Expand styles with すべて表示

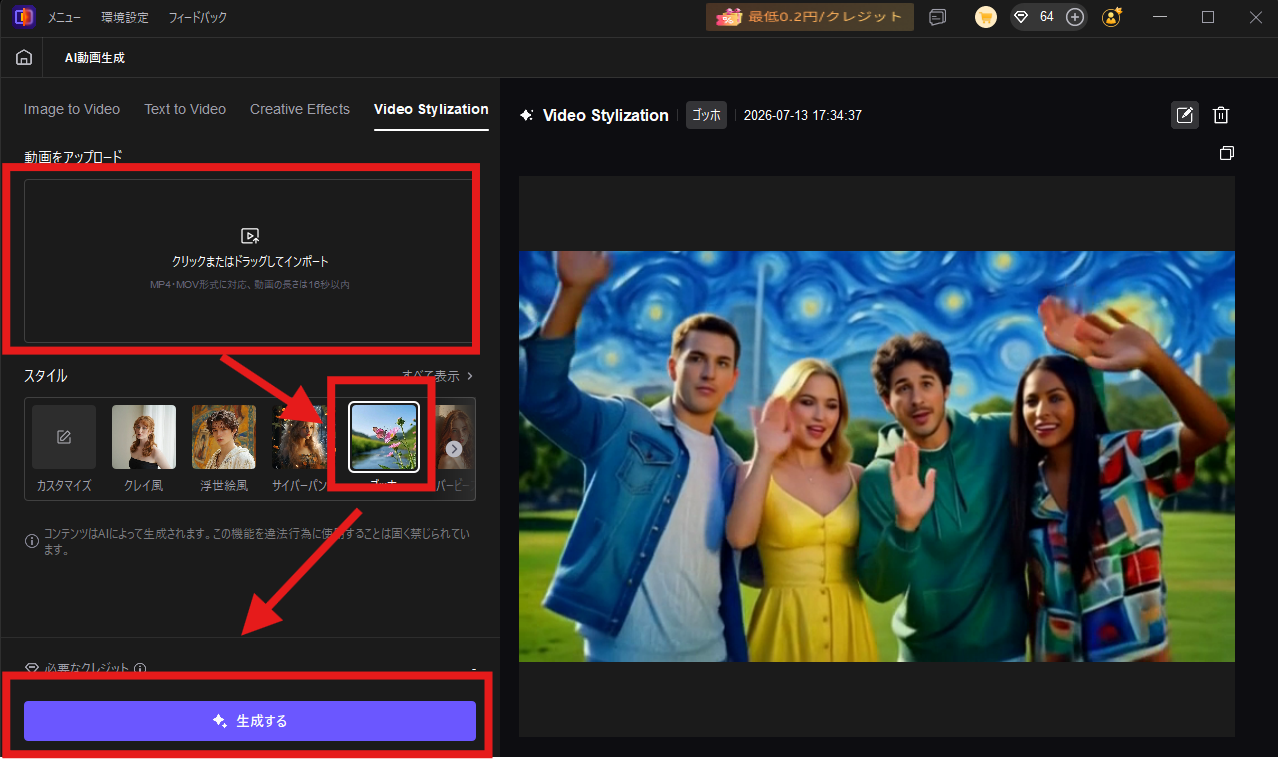(437, 376)
